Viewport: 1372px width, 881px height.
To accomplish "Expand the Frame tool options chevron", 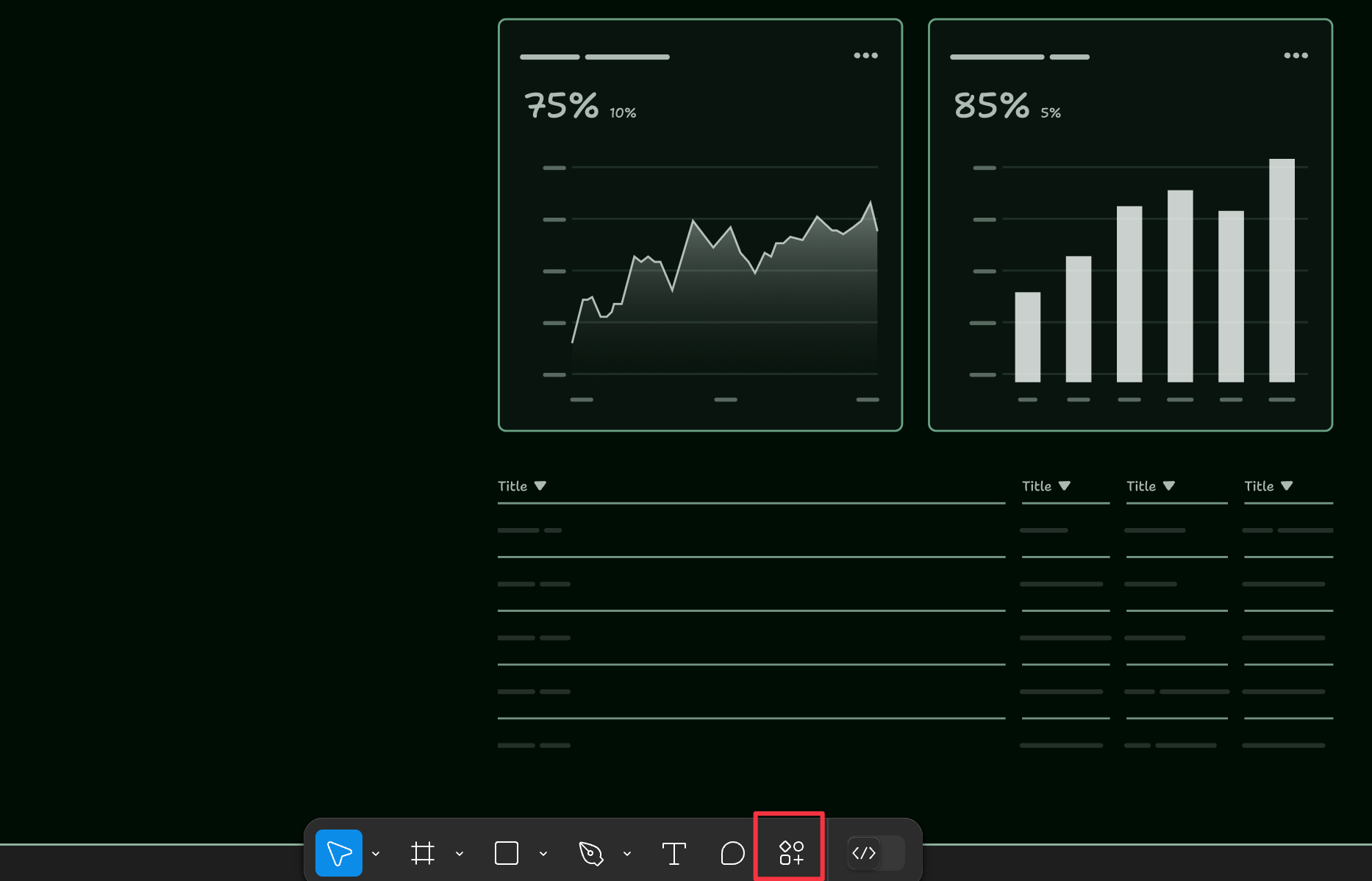I will click(x=460, y=854).
